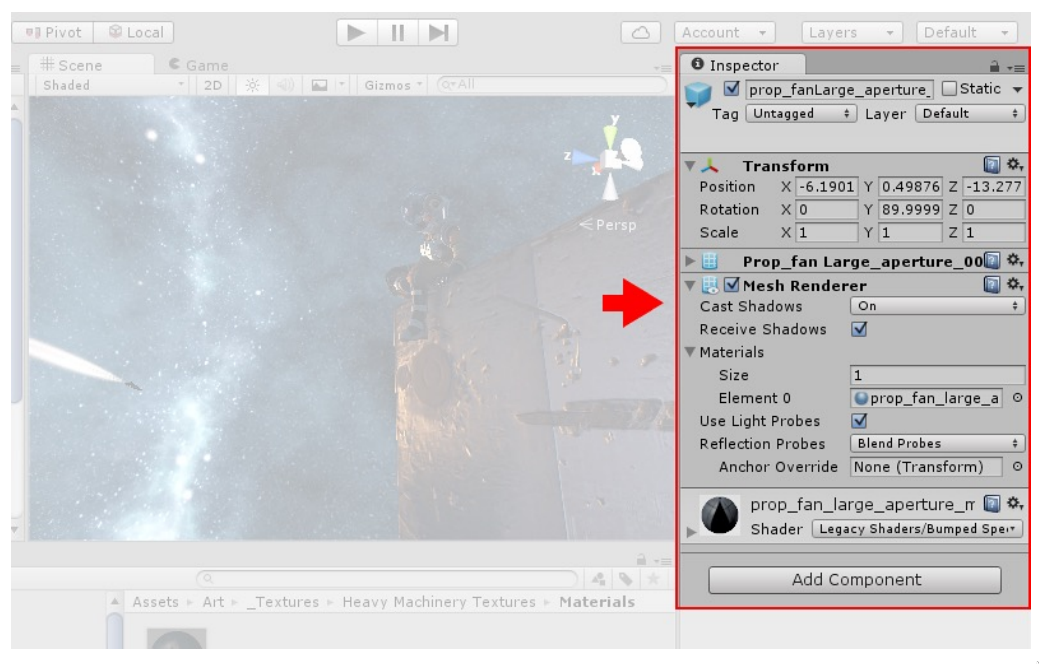Click the Pause button in toolbar

[398, 32]
